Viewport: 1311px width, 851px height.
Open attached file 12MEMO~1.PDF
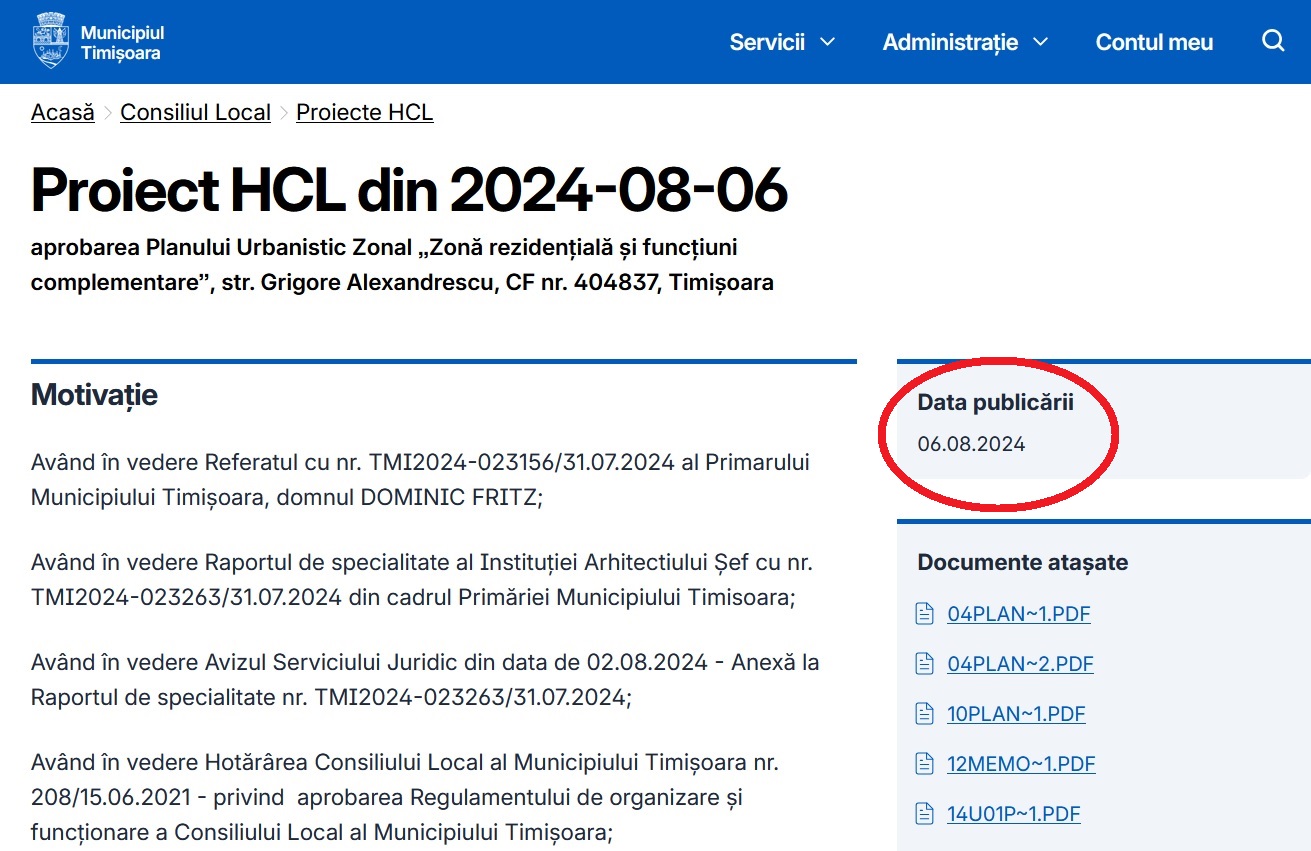[1021, 764]
